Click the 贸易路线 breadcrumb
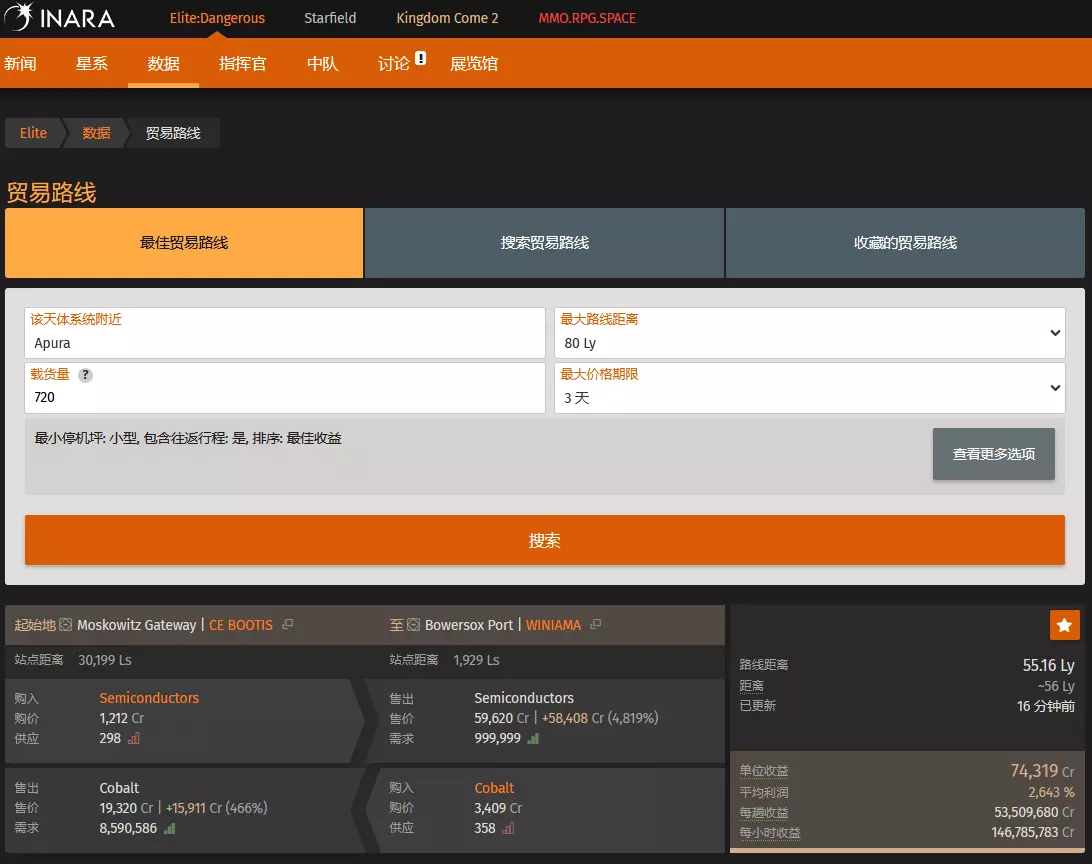Image resolution: width=1092 pixels, height=864 pixels. click(x=173, y=133)
